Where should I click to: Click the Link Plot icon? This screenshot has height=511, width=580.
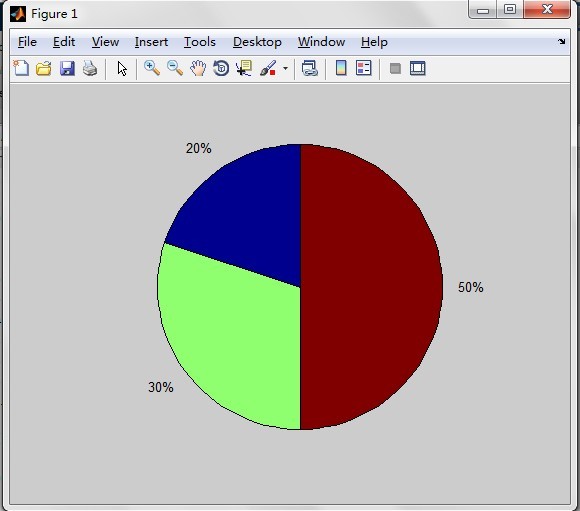(x=310, y=68)
